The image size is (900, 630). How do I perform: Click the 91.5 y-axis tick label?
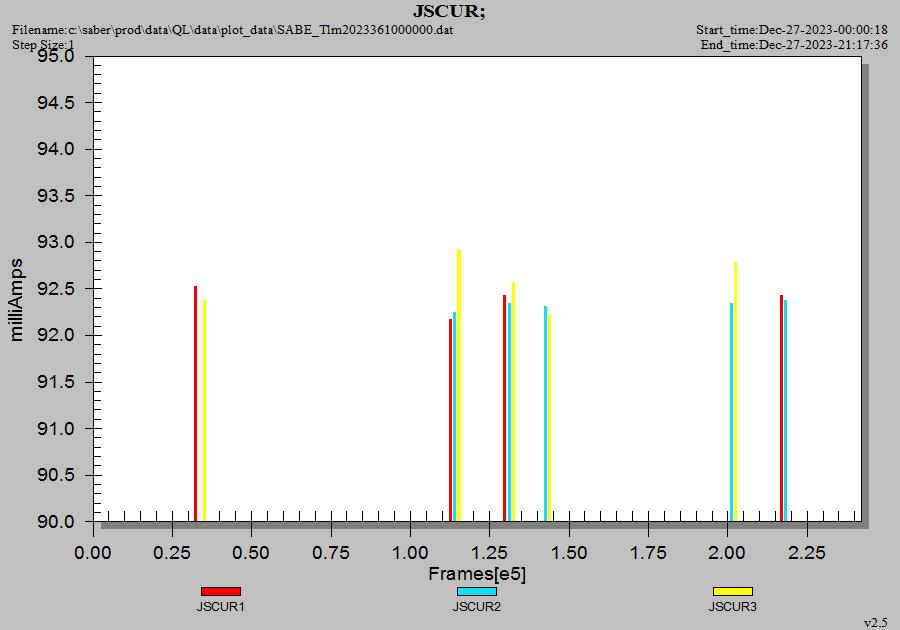56,382
